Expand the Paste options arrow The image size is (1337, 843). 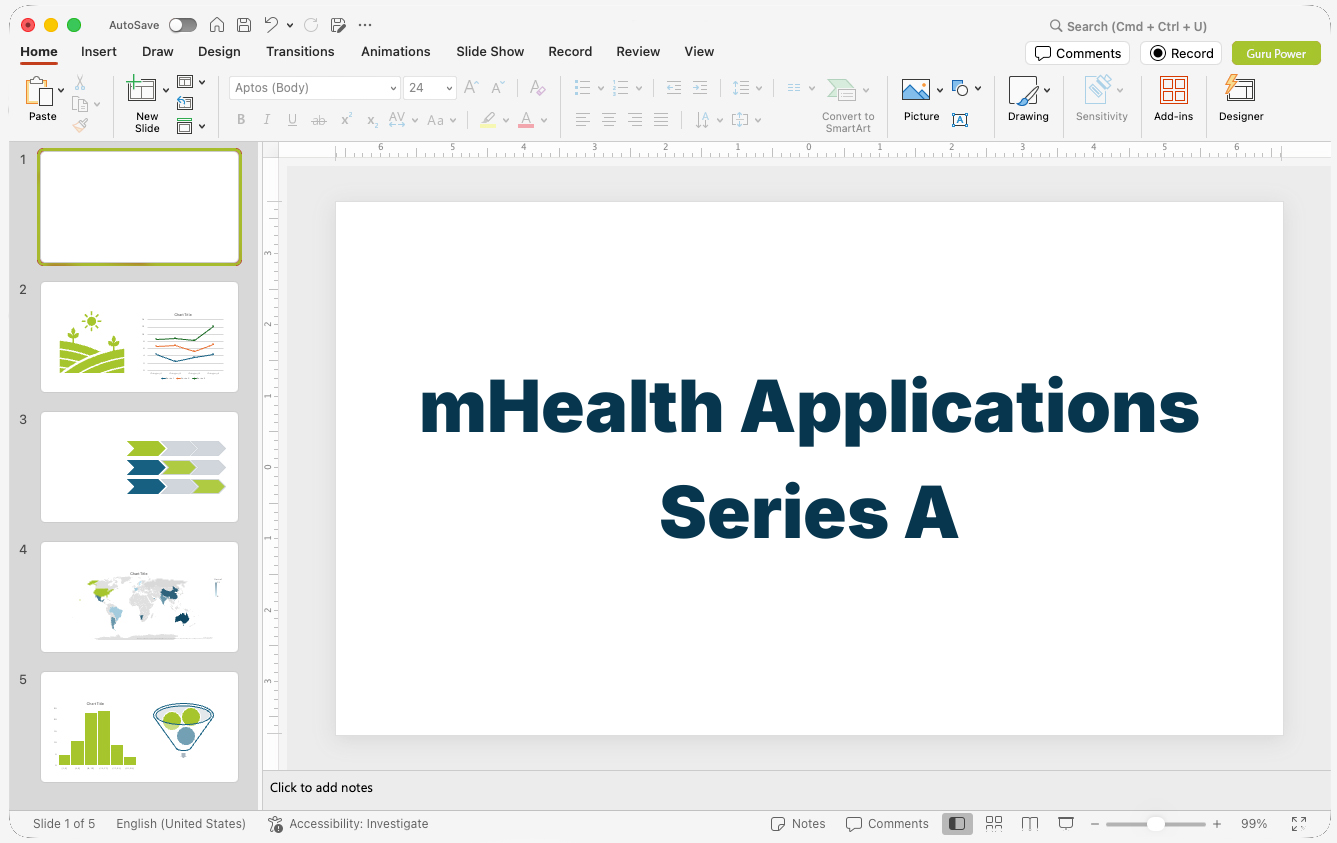pyautogui.click(x=61, y=91)
